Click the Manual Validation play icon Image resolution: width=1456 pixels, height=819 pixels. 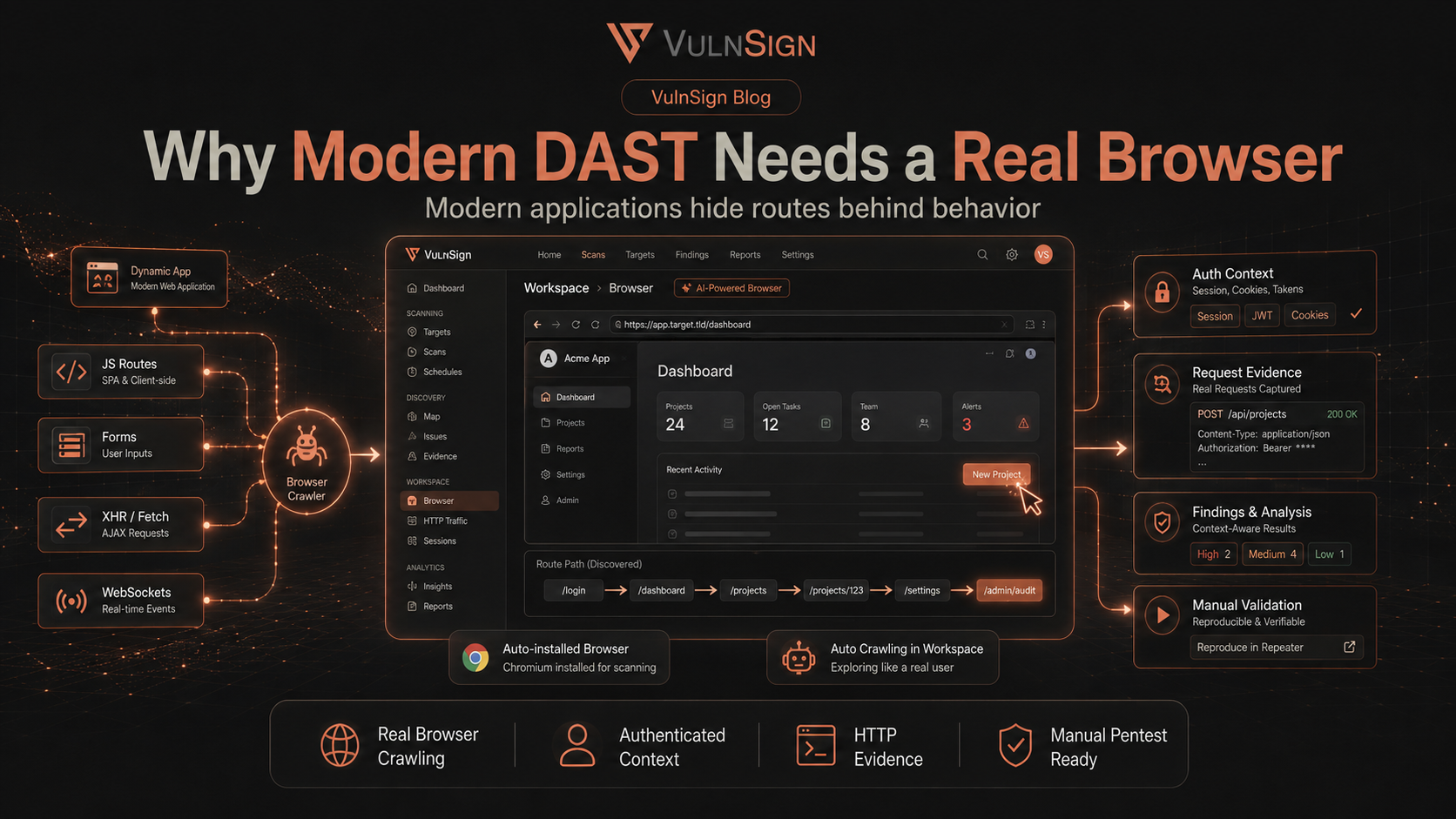(1163, 614)
